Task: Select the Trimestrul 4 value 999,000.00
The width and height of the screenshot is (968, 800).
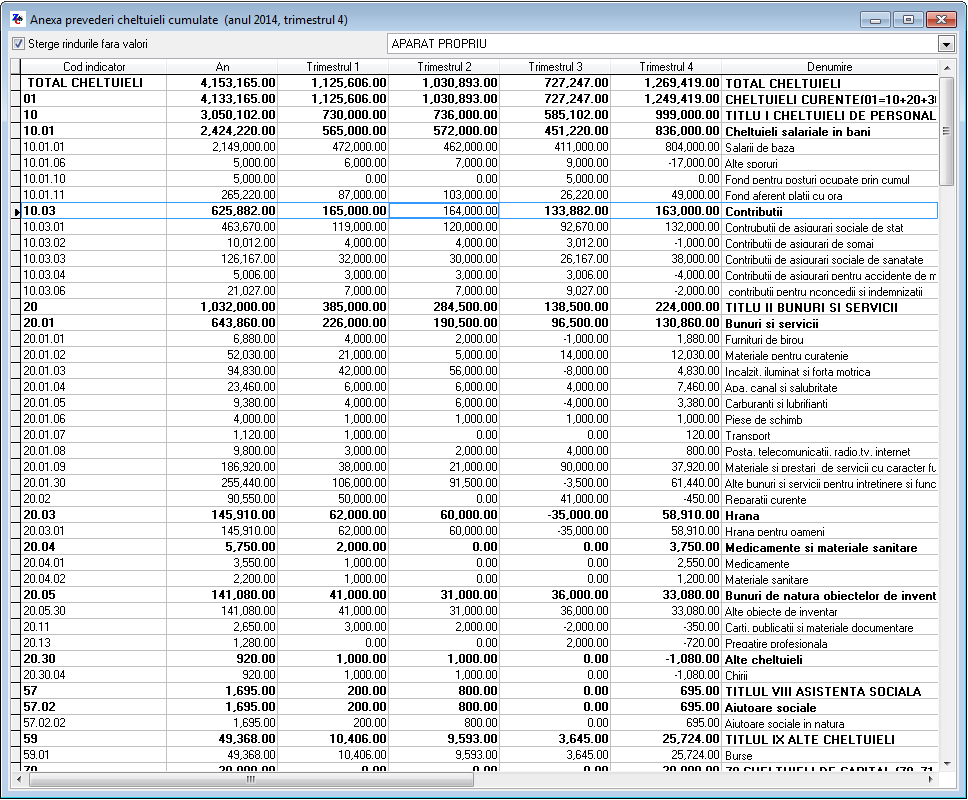Action: (666, 115)
